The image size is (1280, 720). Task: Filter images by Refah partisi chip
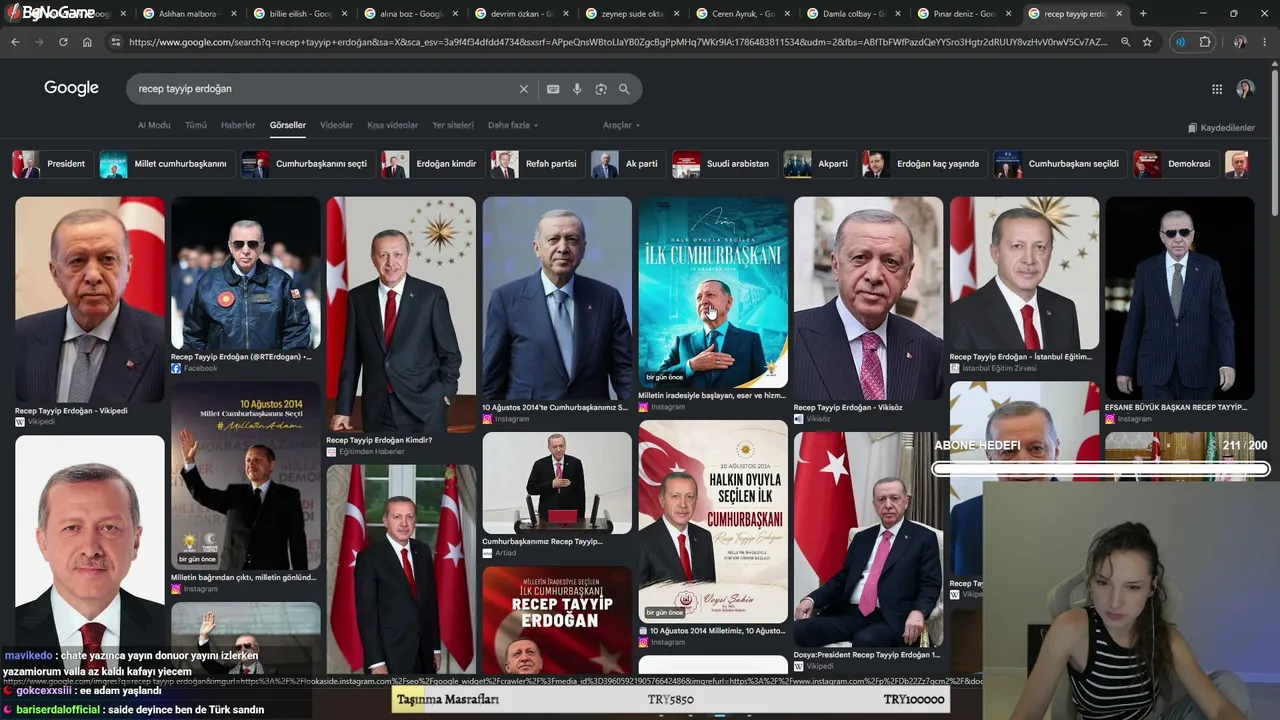[x=538, y=164]
